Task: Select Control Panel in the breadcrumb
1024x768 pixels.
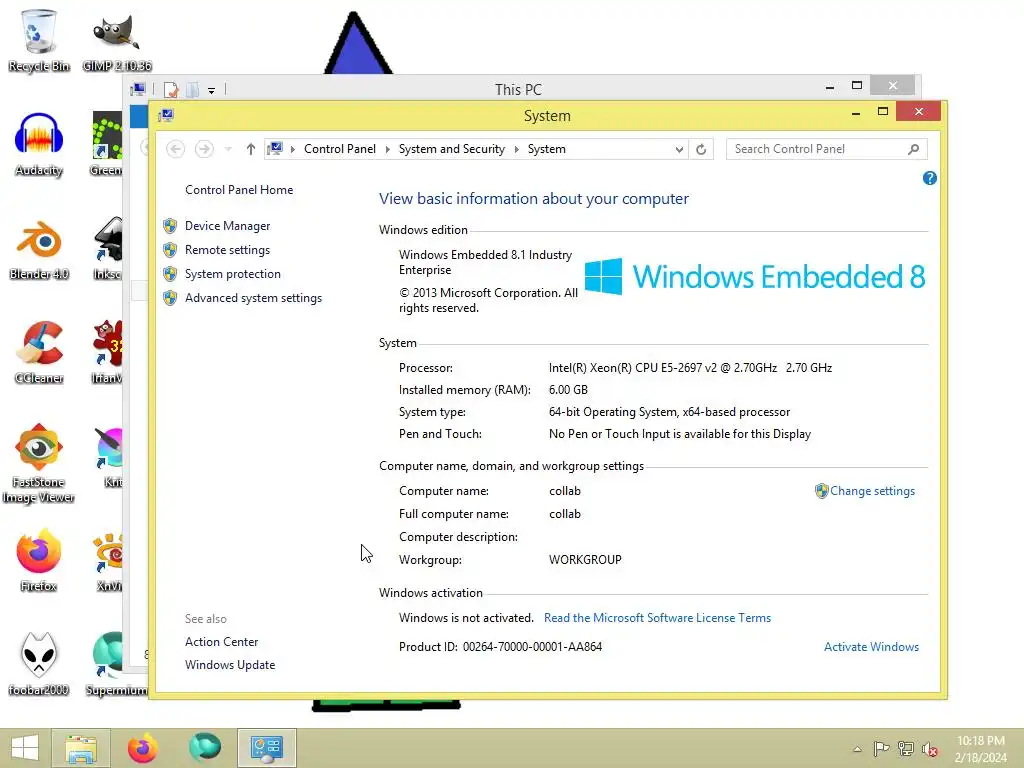Action: (x=340, y=150)
